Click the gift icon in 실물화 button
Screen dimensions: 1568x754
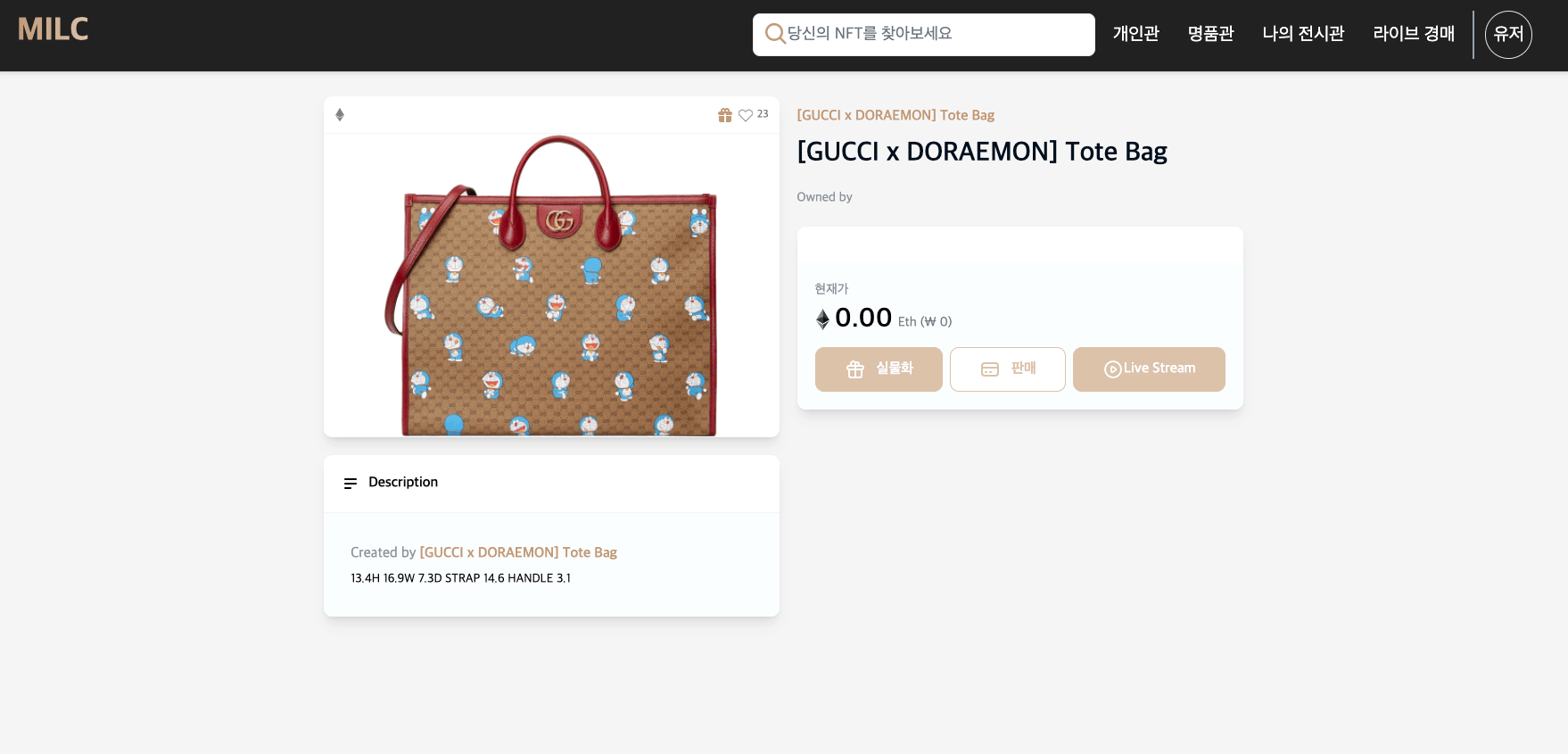tap(855, 369)
